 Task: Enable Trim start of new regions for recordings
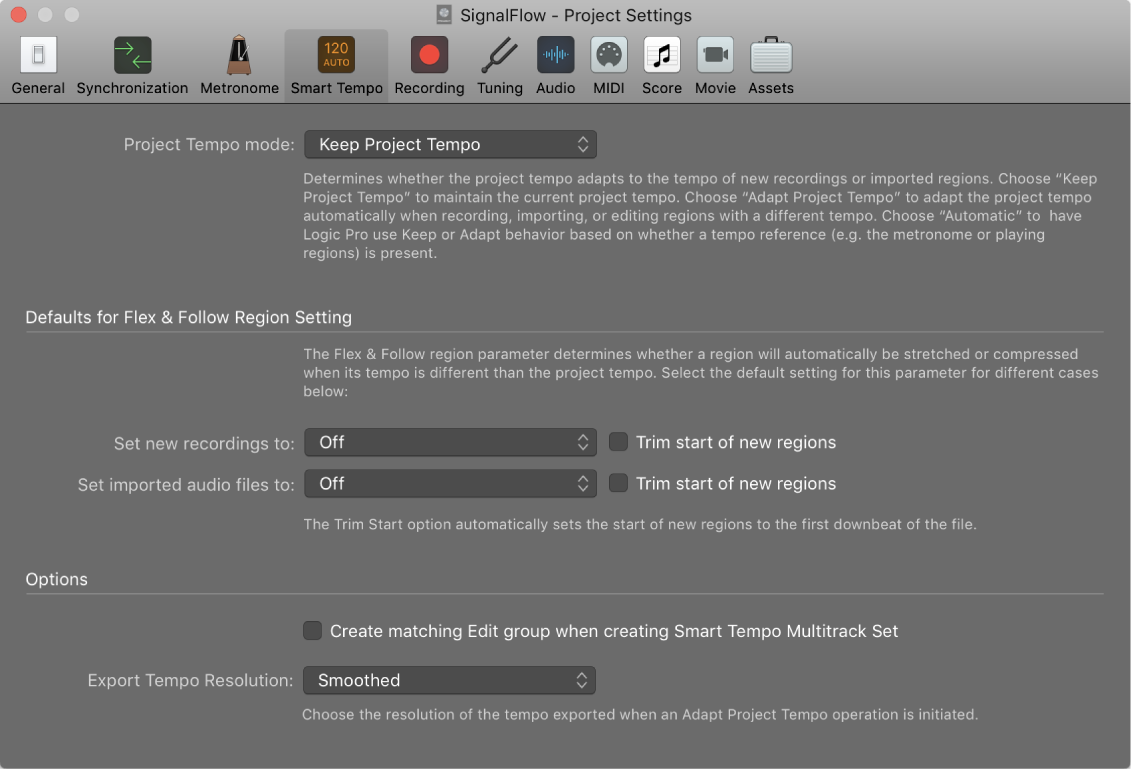pos(618,442)
